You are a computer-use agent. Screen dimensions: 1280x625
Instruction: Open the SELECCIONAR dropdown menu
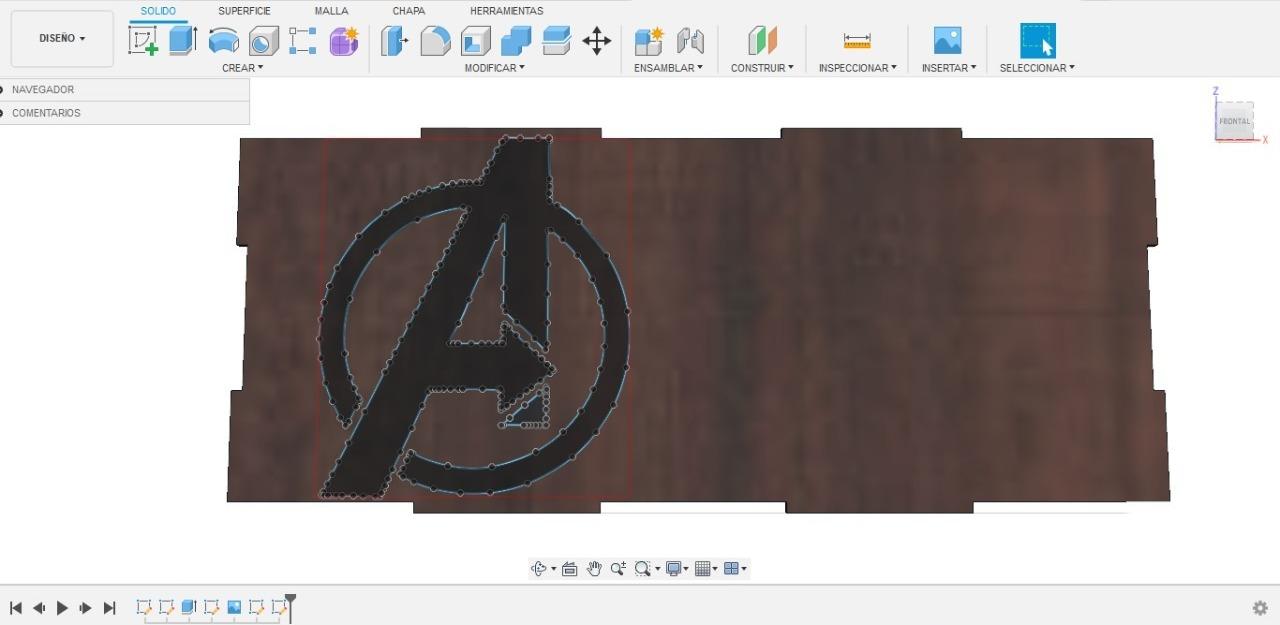pyautogui.click(x=1037, y=68)
